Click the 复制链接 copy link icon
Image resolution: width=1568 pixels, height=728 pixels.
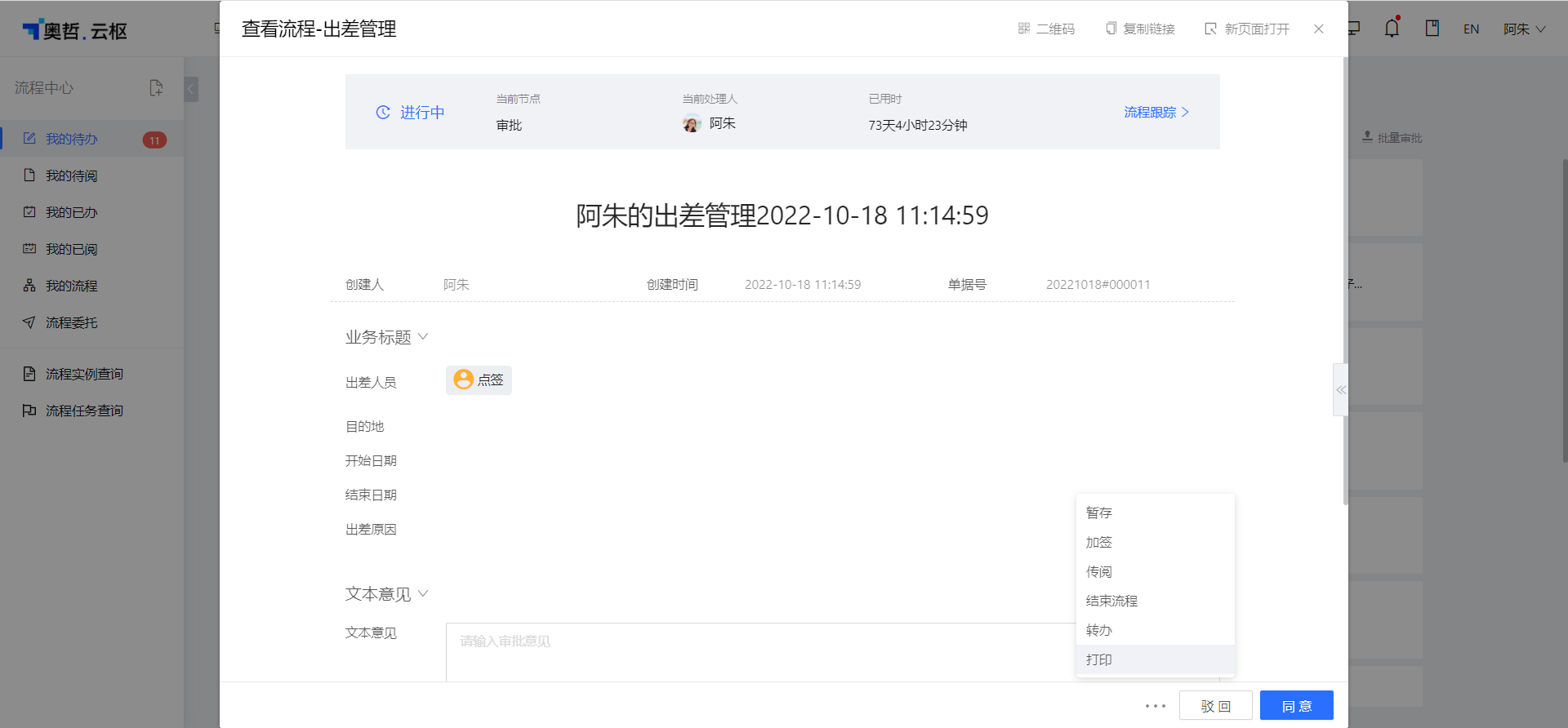tap(1111, 29)
